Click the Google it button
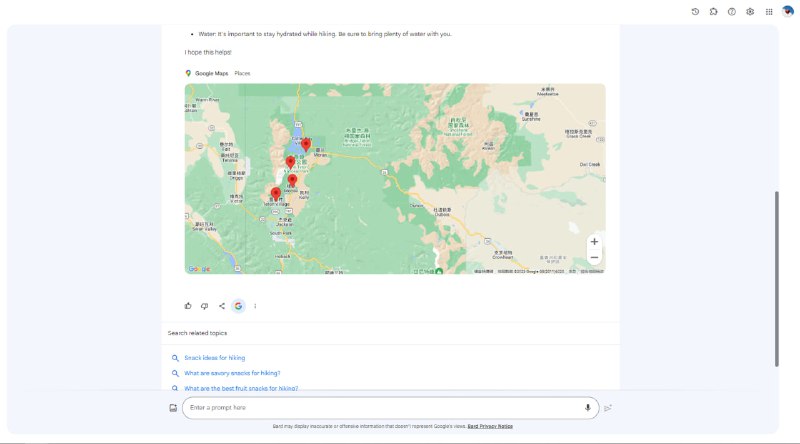 [238, 306]
